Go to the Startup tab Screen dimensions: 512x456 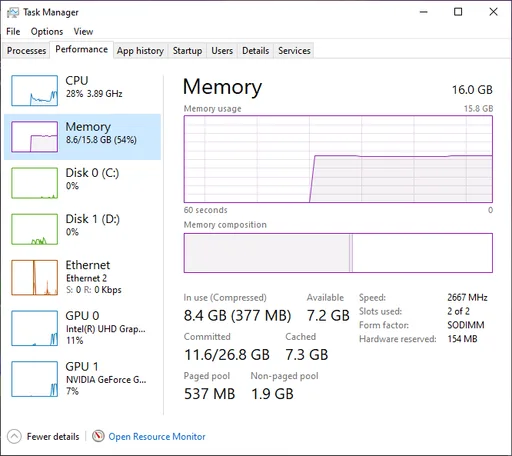187,51
